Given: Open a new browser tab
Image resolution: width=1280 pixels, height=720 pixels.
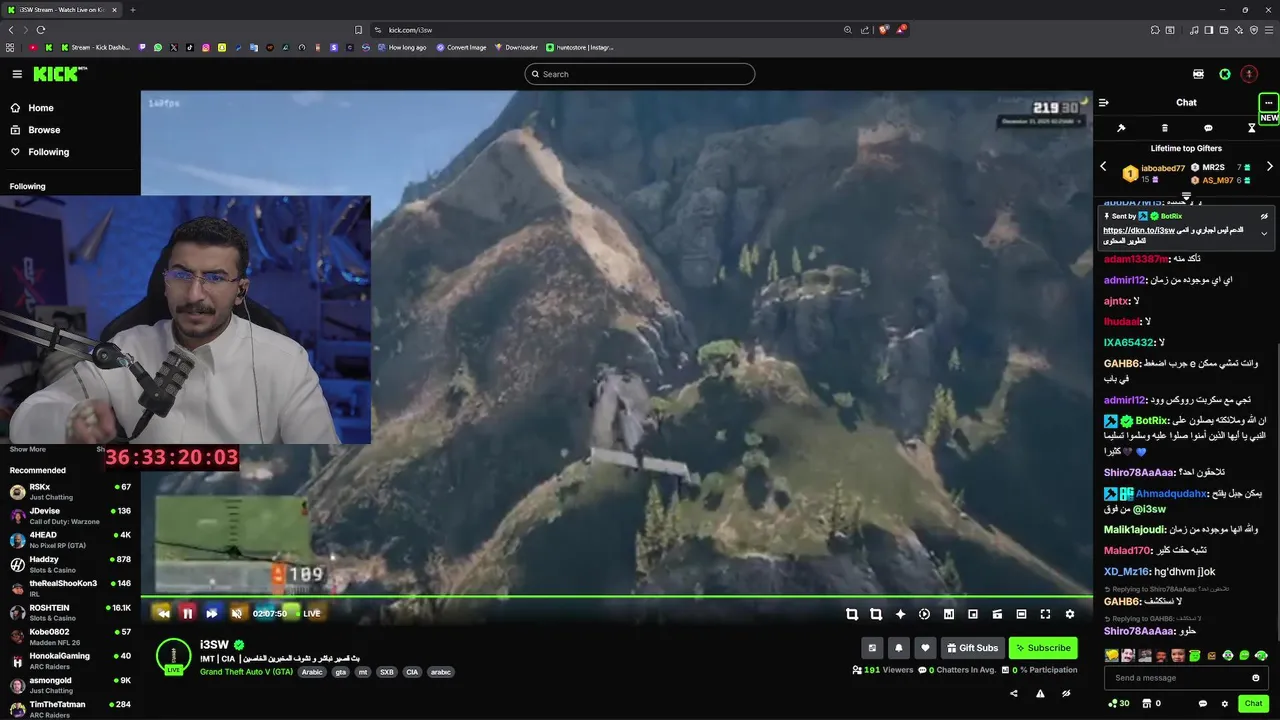Looking at the screenshot, I should [x=132, y=10].
